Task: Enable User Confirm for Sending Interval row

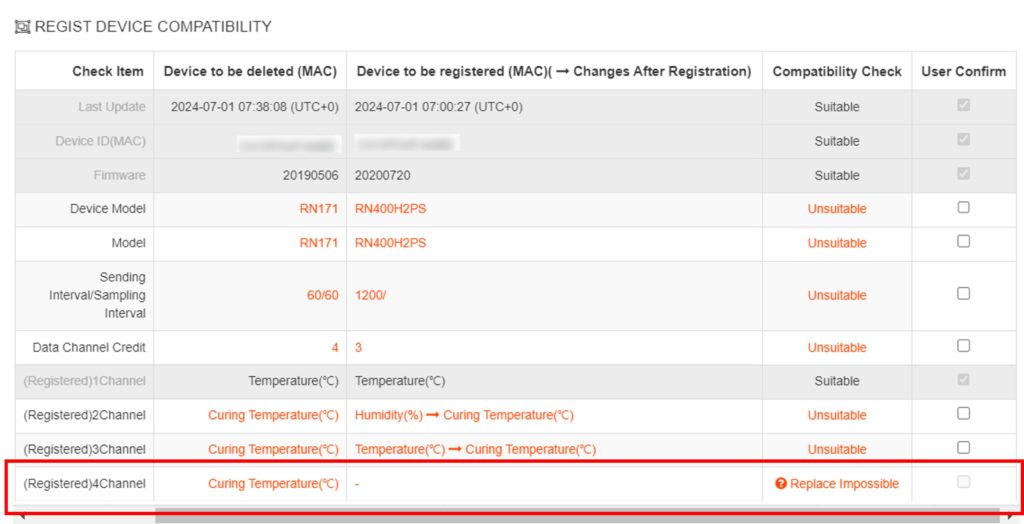Action: [963, 293]
